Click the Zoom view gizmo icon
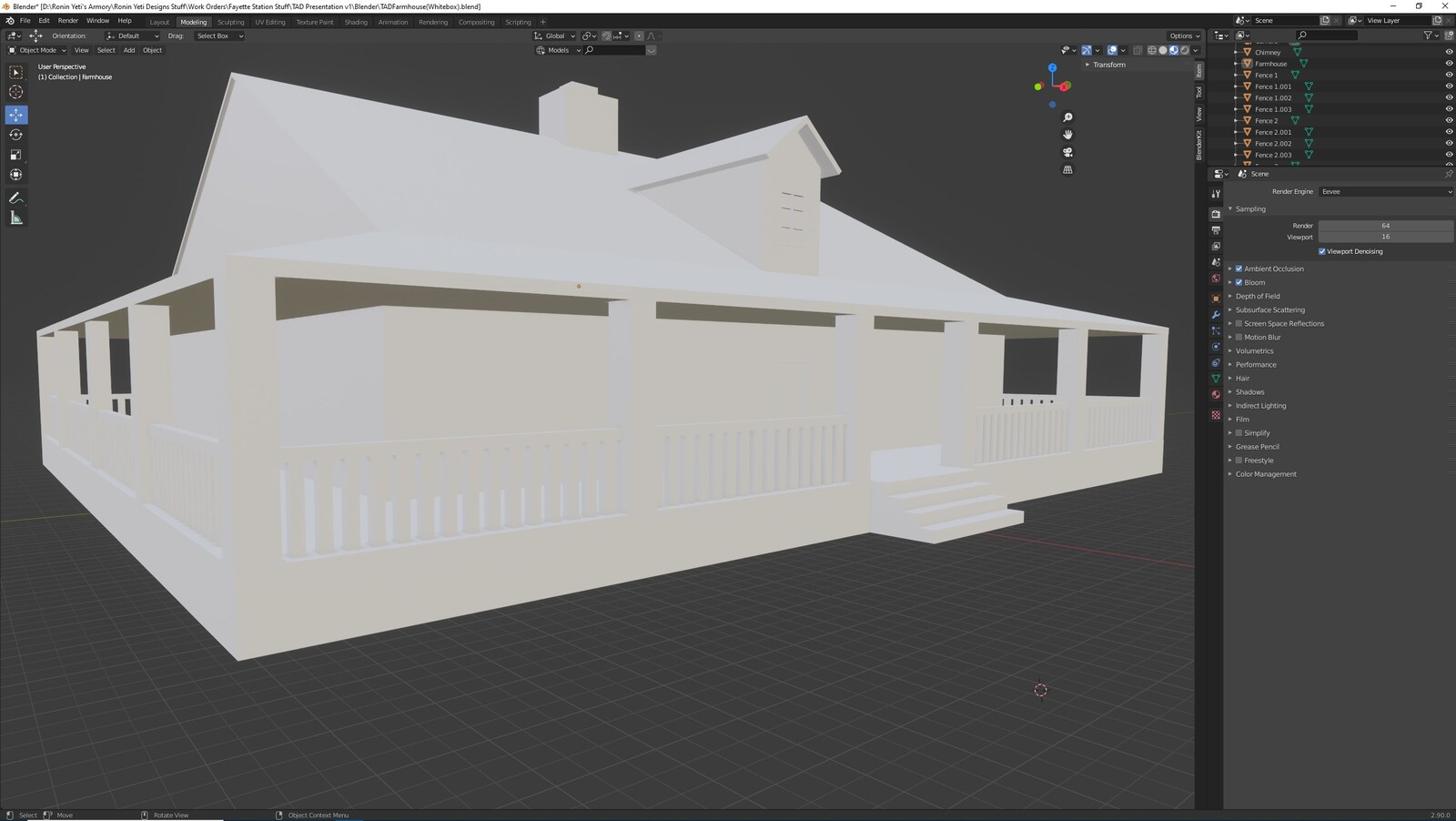Screen dimensions: 1456x821 1067,117
